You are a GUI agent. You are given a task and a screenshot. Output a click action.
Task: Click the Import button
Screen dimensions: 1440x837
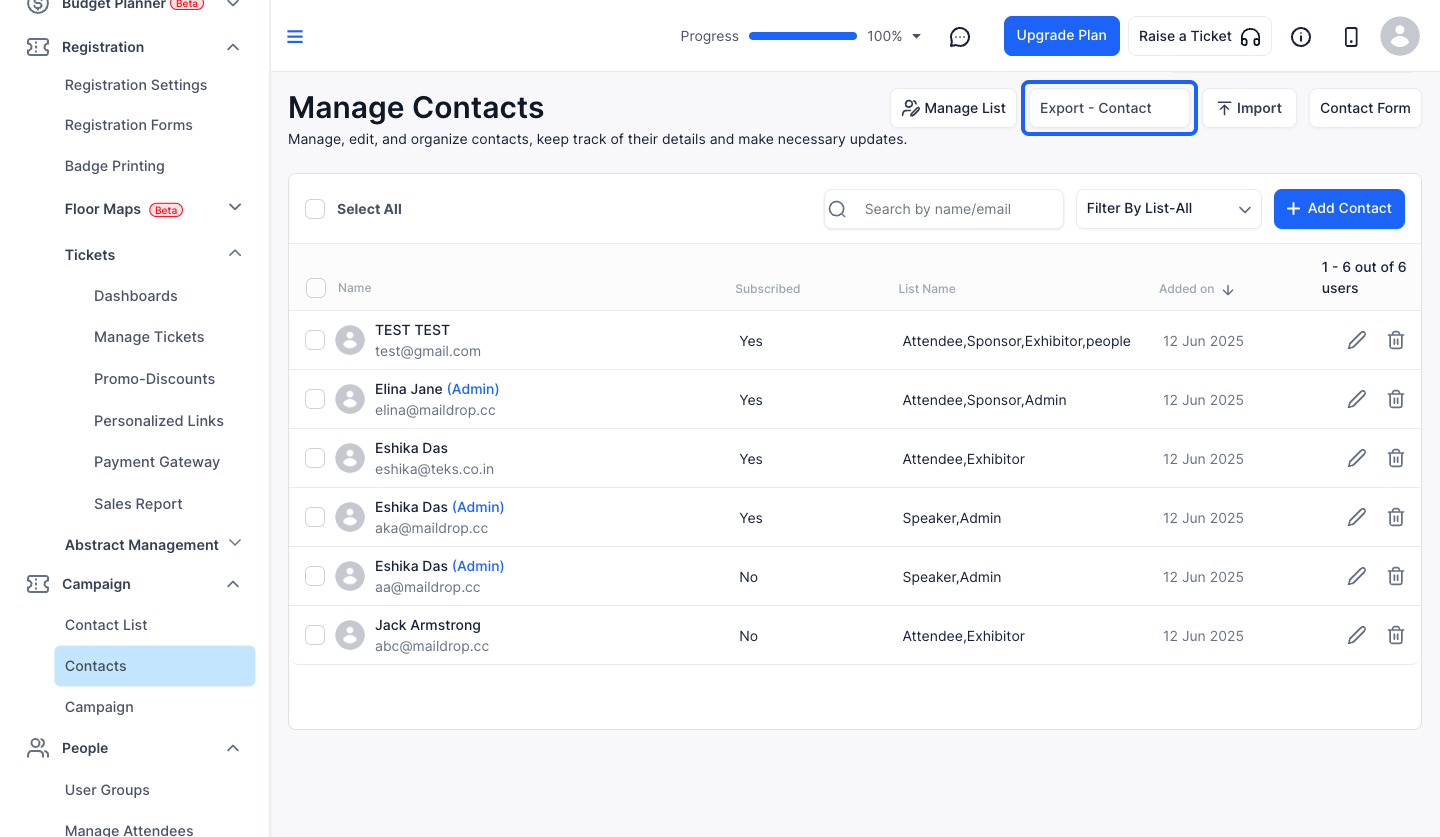[1249, 108]
